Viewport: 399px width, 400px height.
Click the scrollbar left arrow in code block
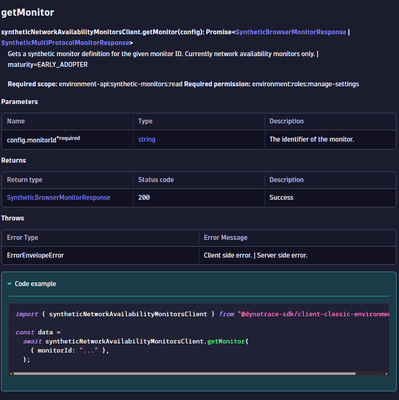(x=11, y=374)
